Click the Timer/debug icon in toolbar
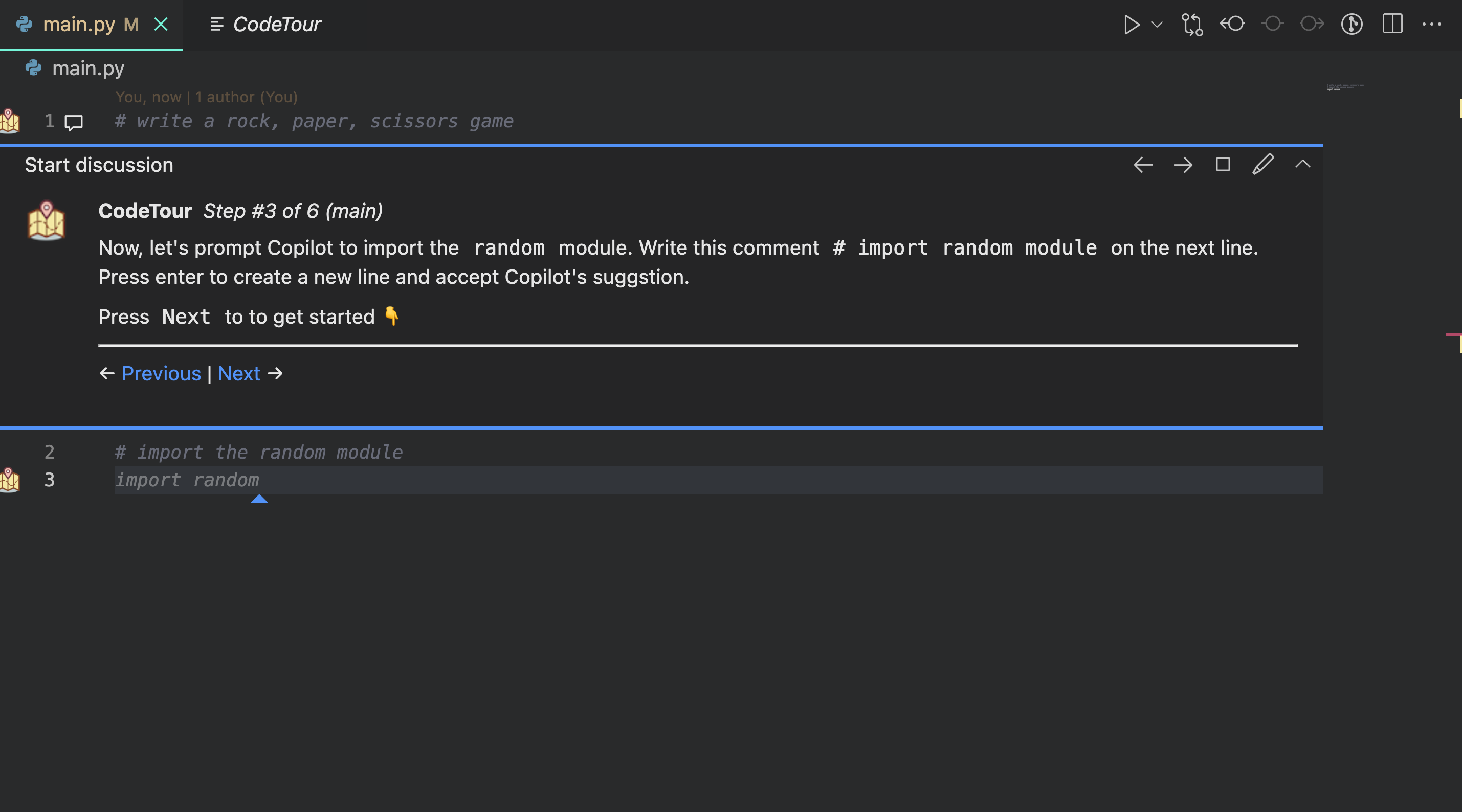Image resolution: width=1462 pixels, height=812 pixels. (x=1352, y=24)
